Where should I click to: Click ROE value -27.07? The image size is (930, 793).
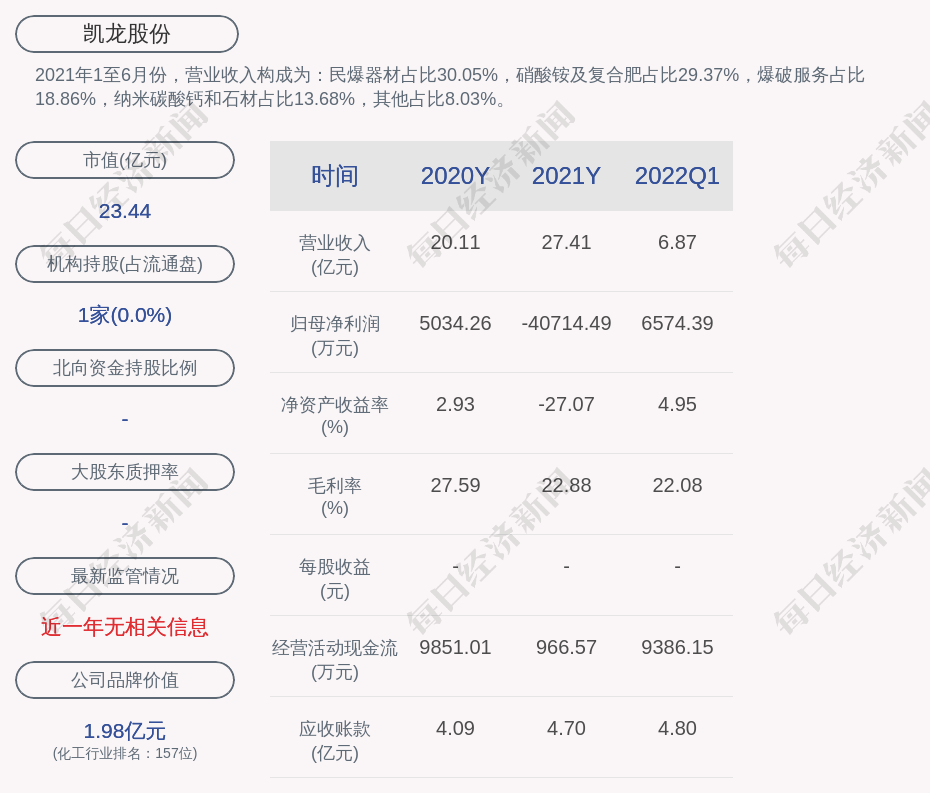566,405
